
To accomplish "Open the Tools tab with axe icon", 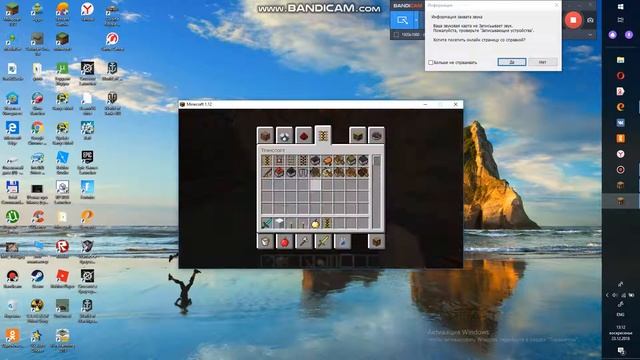I will (x=304, y=242).
